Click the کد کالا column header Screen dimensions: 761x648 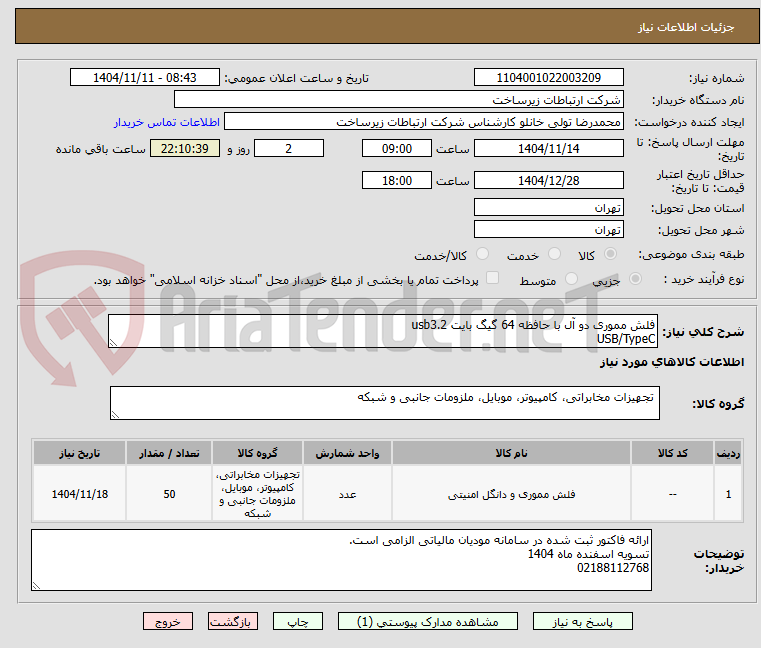[672, 453]
